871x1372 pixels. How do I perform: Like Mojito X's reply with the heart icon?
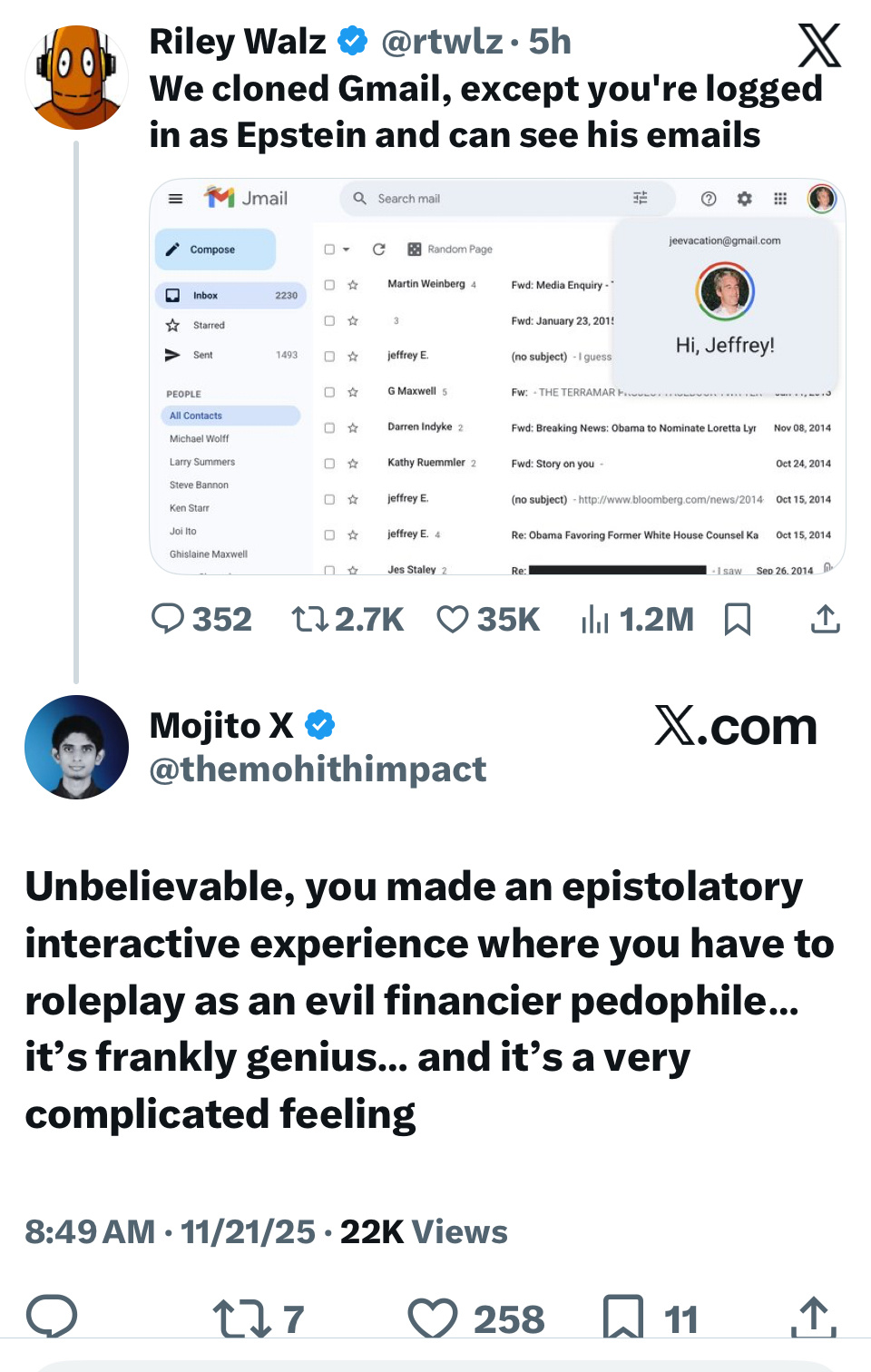[433, 1318]
